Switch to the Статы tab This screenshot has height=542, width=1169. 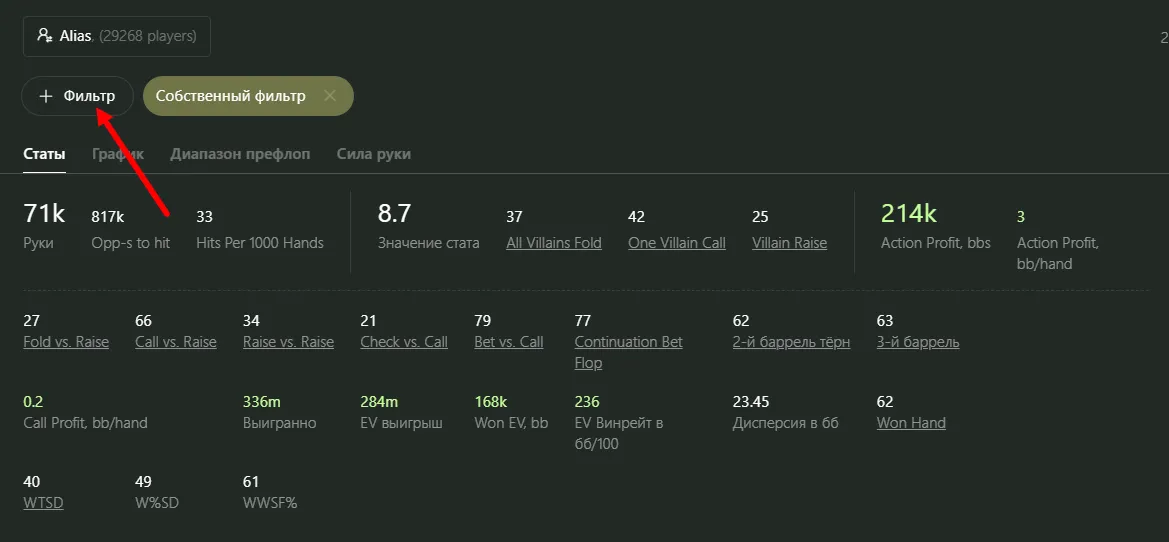tap(44, 154)
